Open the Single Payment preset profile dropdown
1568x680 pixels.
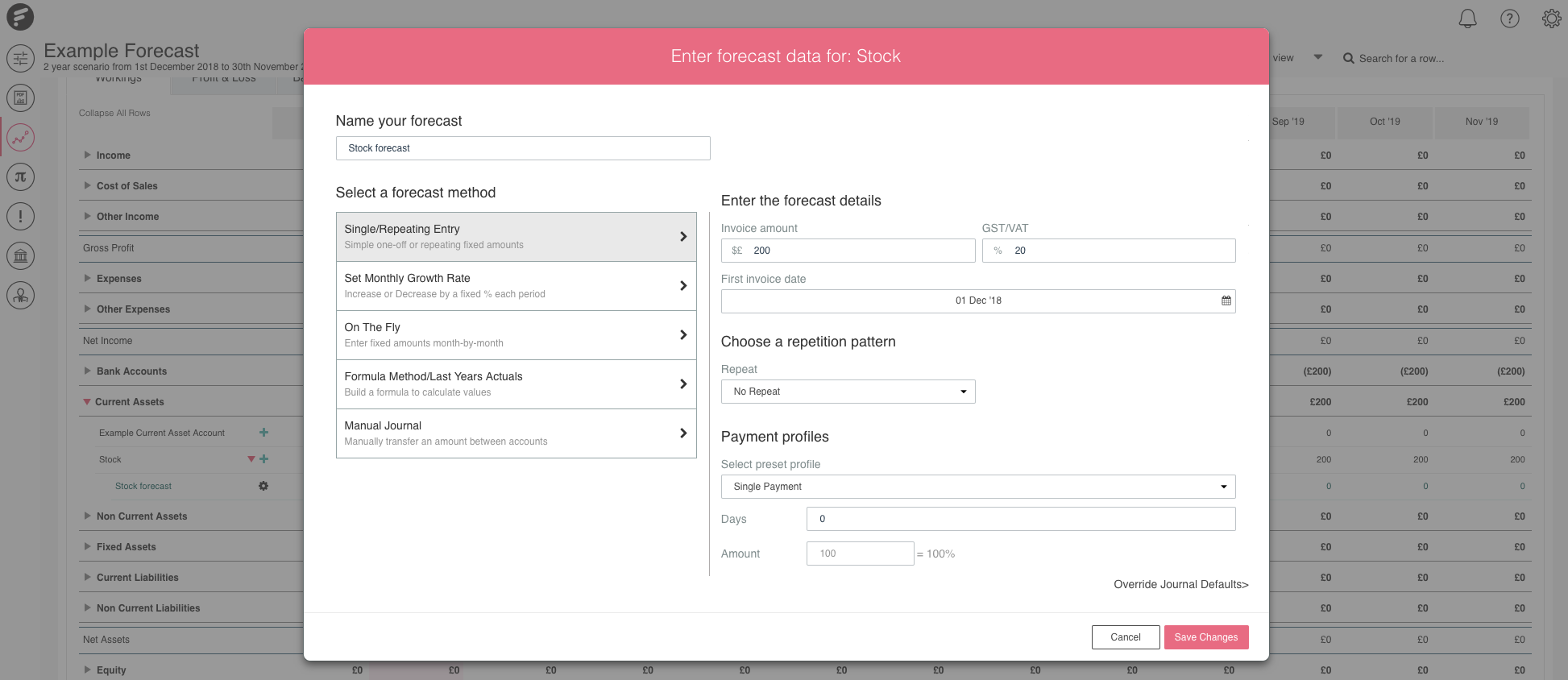978,487
